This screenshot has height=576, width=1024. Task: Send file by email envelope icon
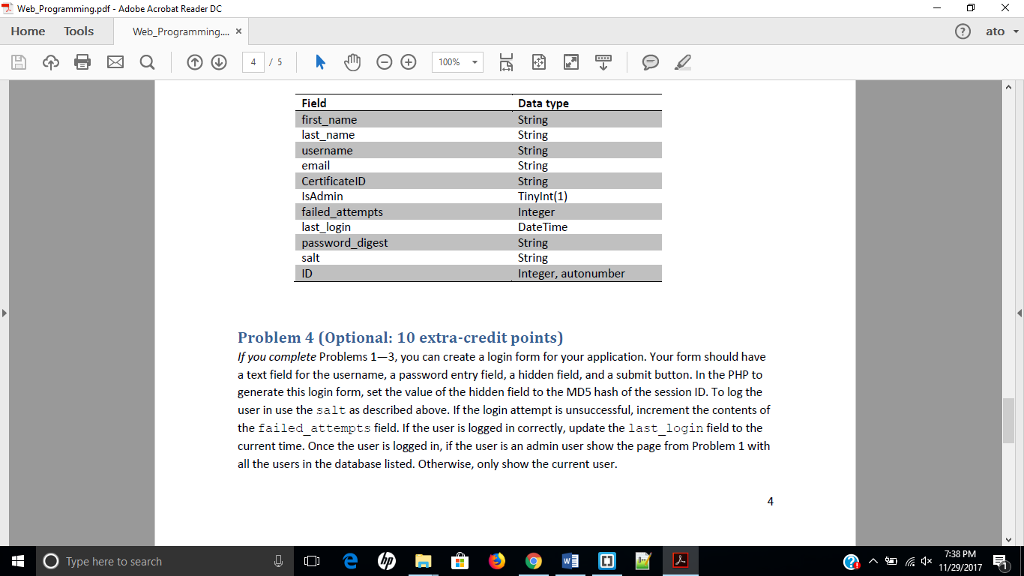[x=116, y=62]
